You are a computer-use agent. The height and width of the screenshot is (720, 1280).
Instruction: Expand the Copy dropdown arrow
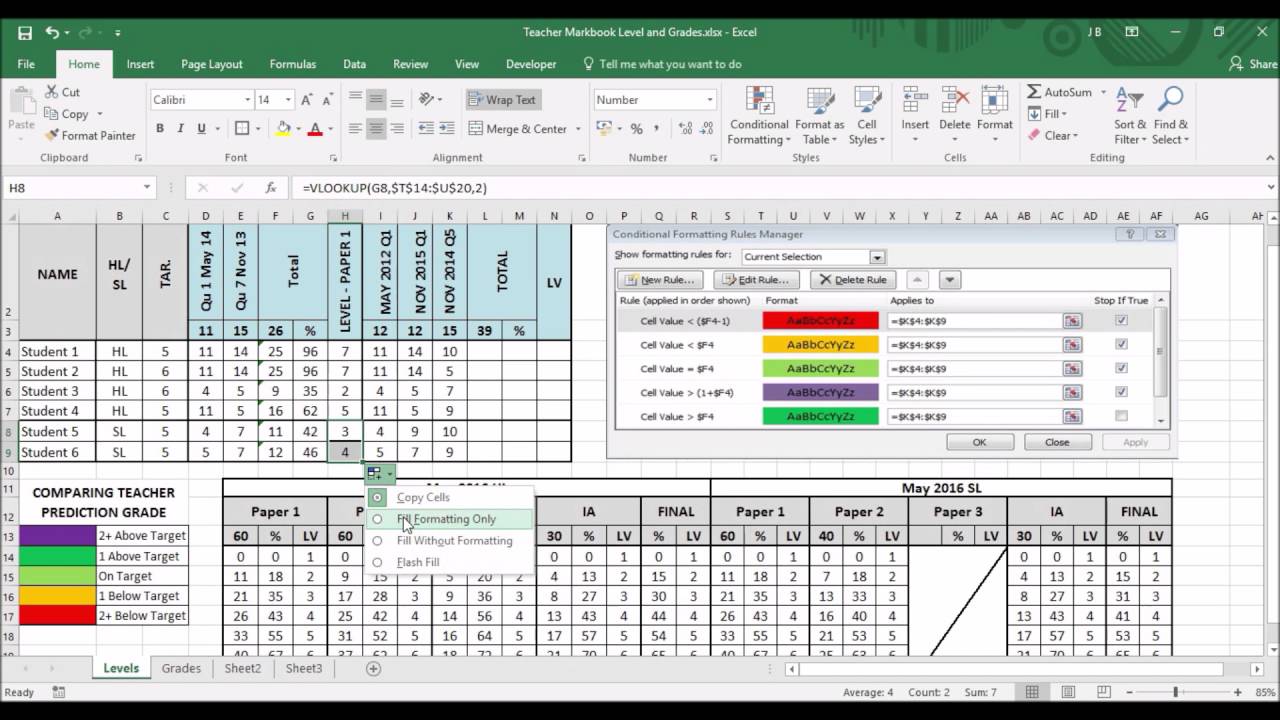pyautogui.click(x=99, y=114)
